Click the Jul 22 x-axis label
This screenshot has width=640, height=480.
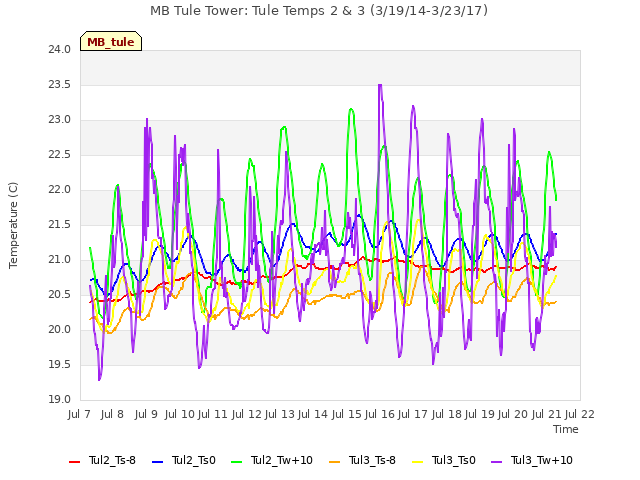[580, 415]
